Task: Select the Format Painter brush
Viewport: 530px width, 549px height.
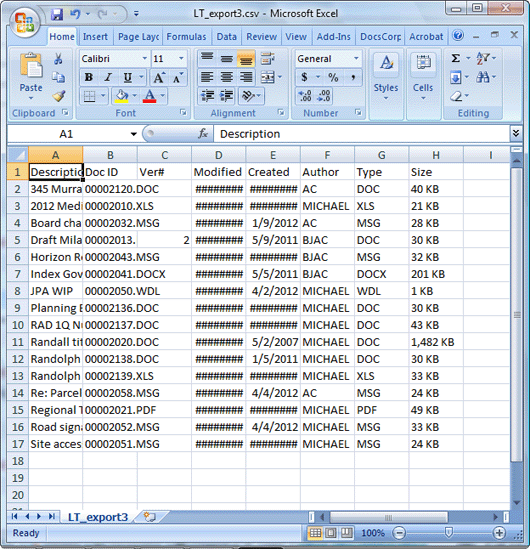Action: tap(58, 96)
